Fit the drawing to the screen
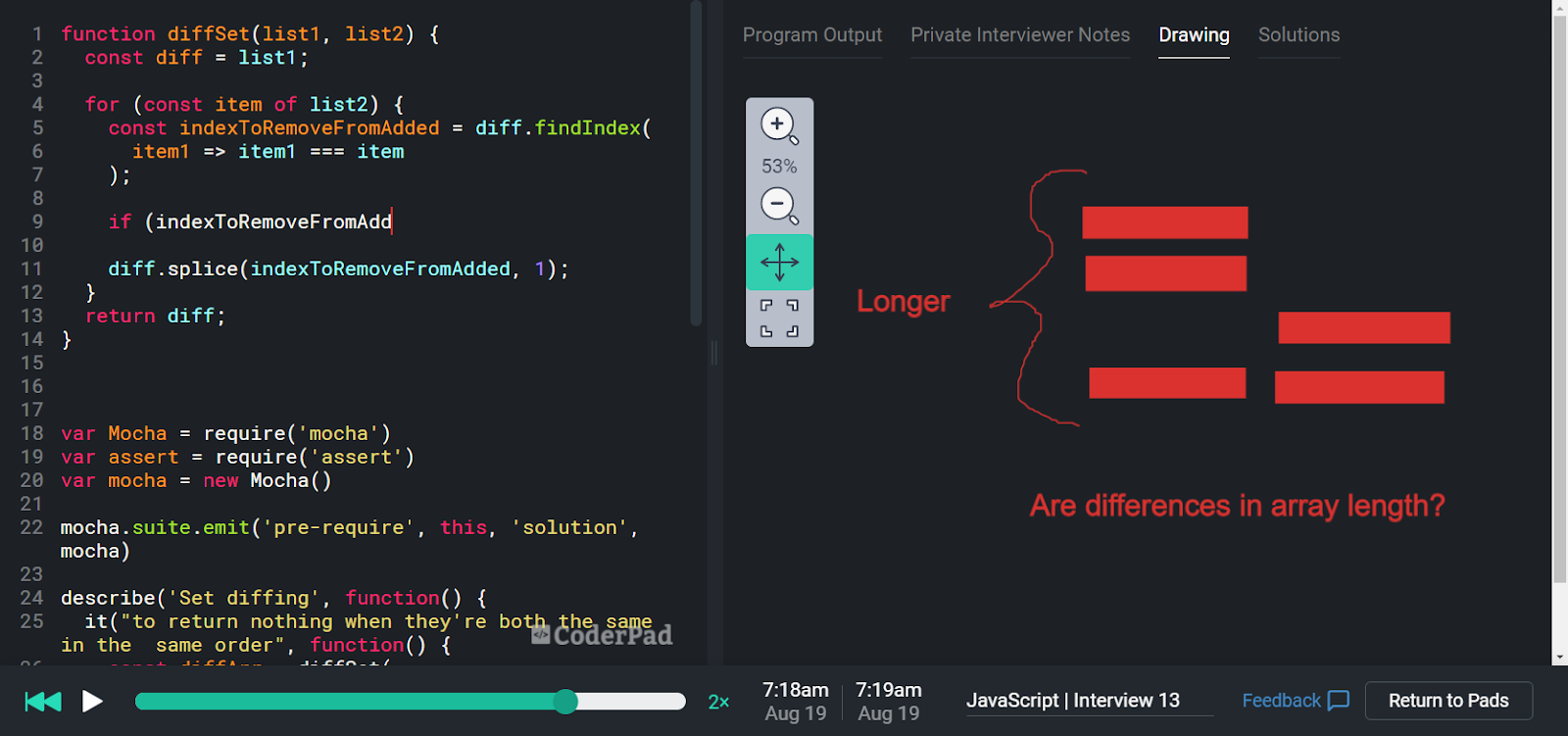The image size is (1568, 736). pos(779,319)
